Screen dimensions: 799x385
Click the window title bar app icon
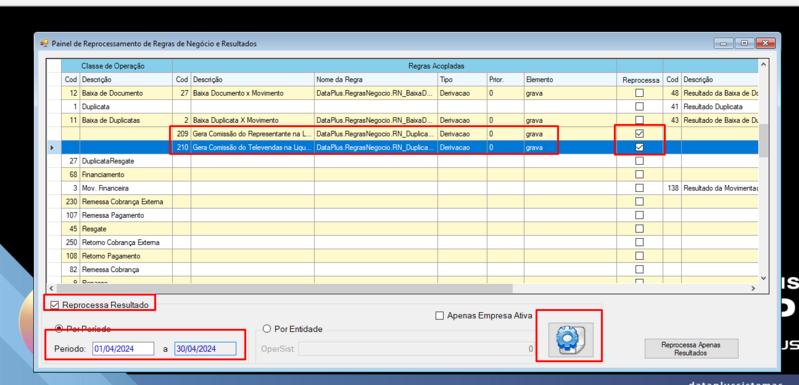[44, 44]
